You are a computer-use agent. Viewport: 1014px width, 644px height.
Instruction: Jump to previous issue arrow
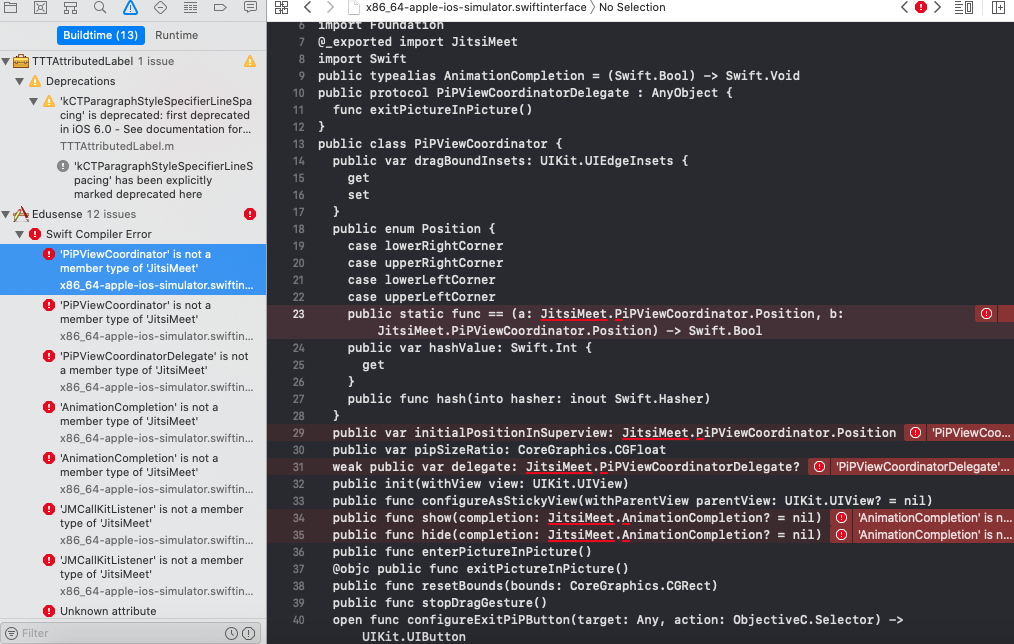point(904,7)
